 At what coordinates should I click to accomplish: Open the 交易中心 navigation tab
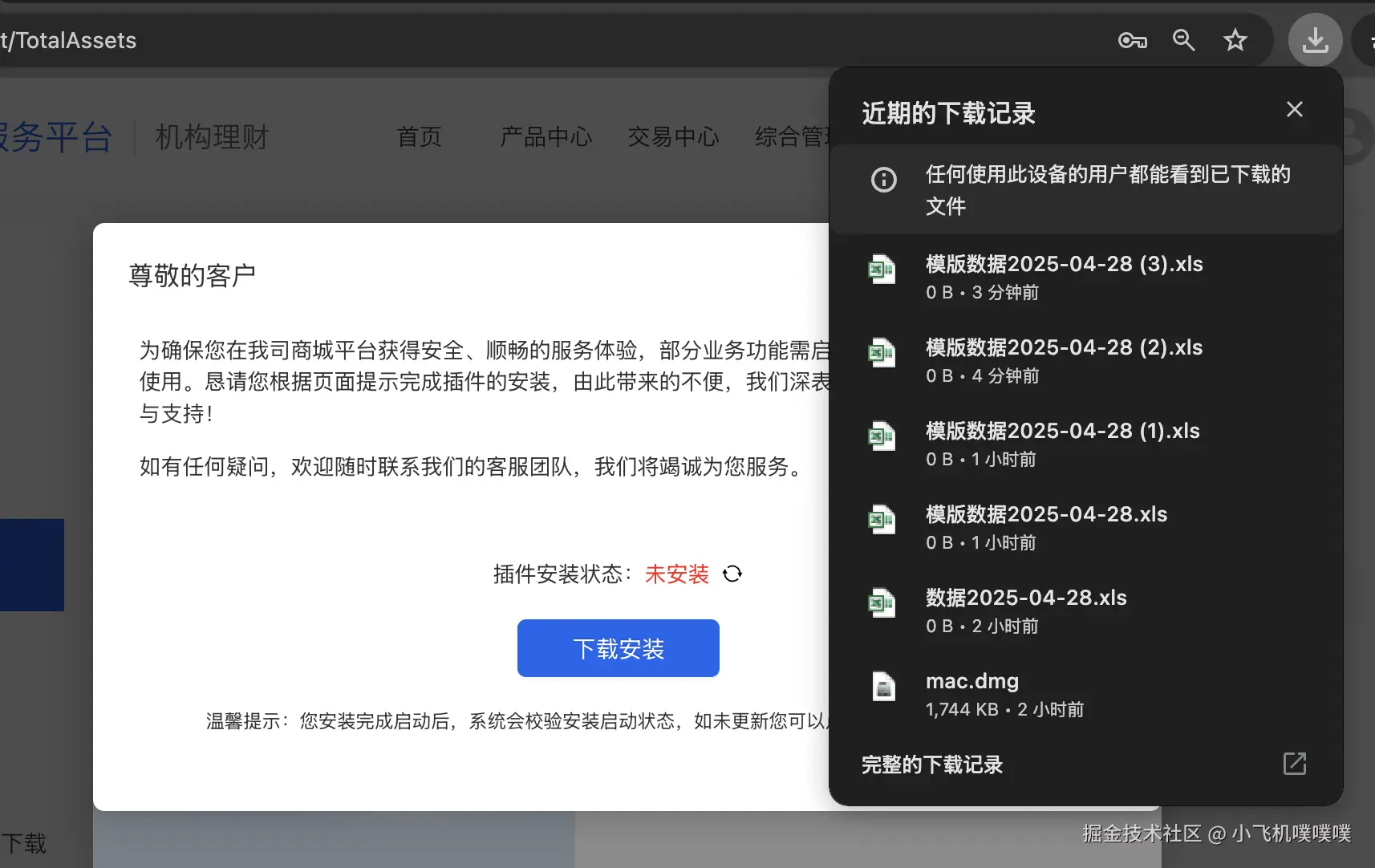pyautogui.click(x=673, y=136)
